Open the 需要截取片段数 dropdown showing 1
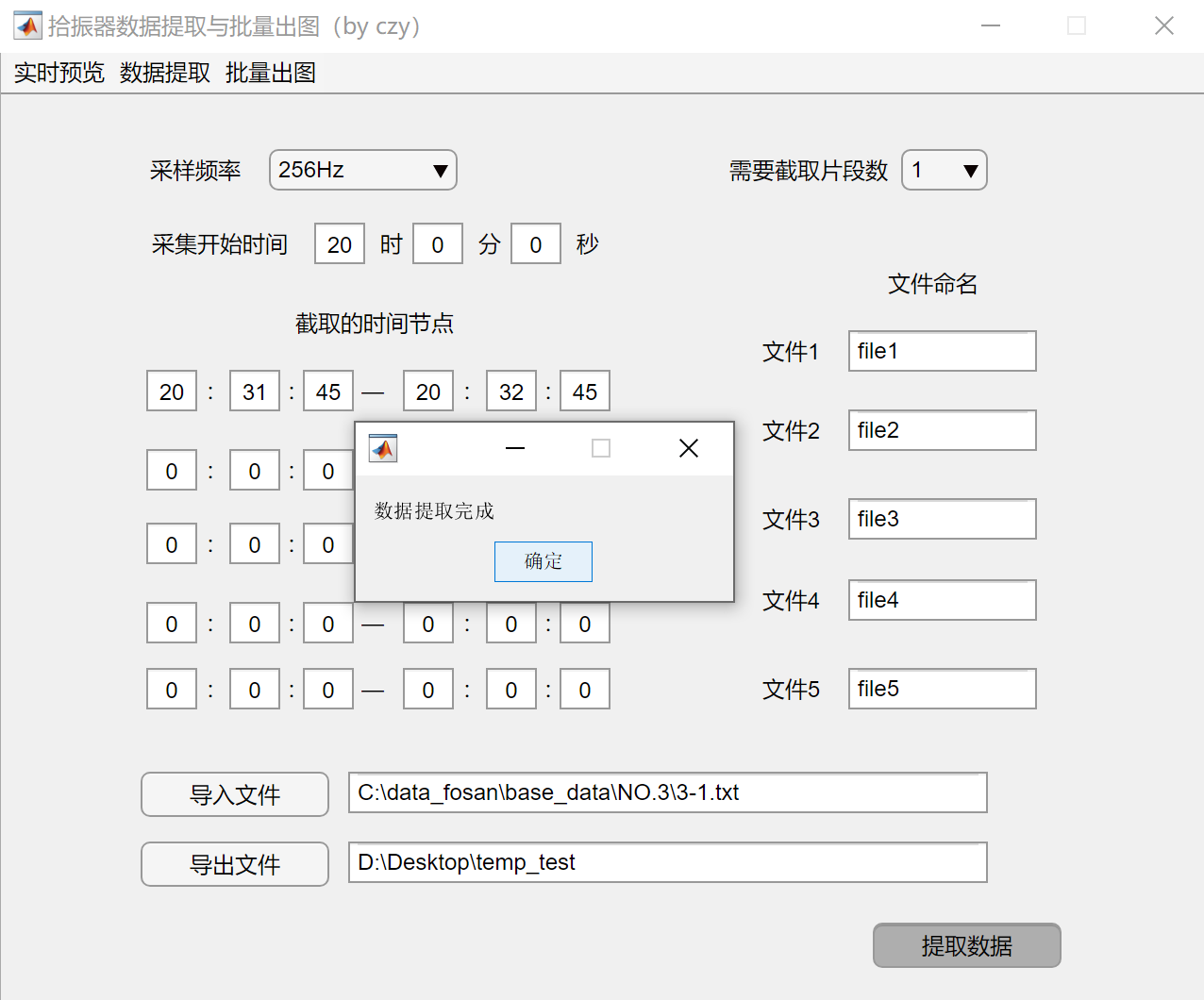This screenshot has height=1000, width=1204. pos(944,170)
